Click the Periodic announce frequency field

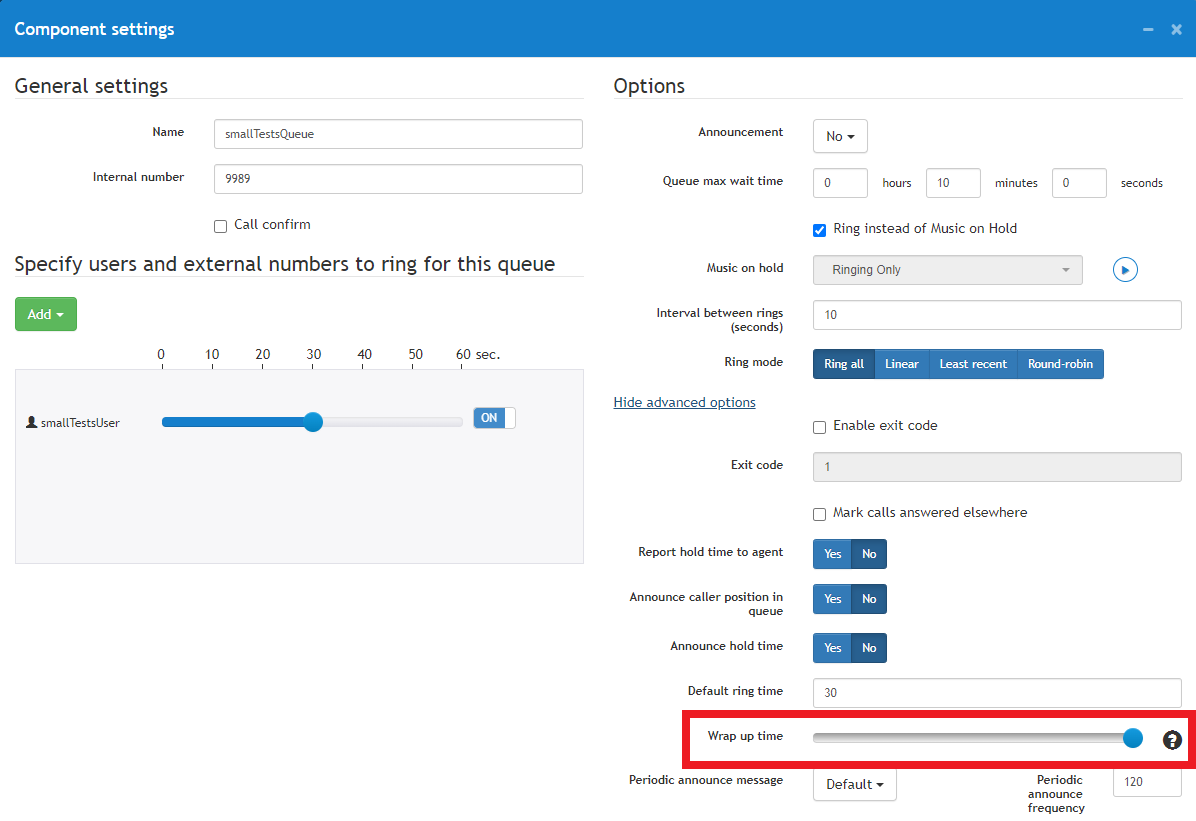pyautogui.click(x=1147, y=782)
